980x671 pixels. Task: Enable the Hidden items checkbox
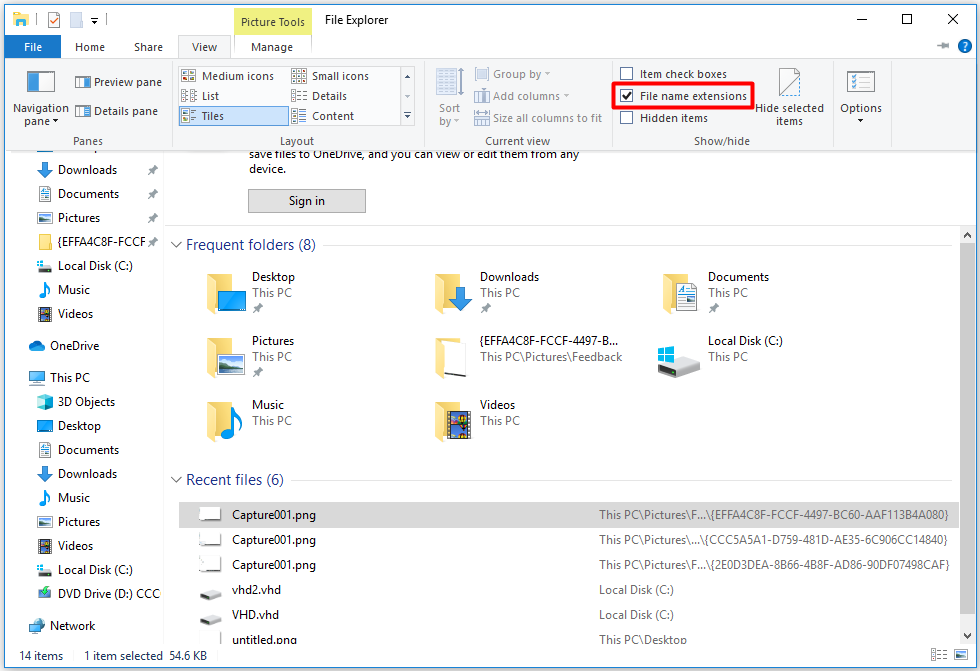(x=627, y=118)
